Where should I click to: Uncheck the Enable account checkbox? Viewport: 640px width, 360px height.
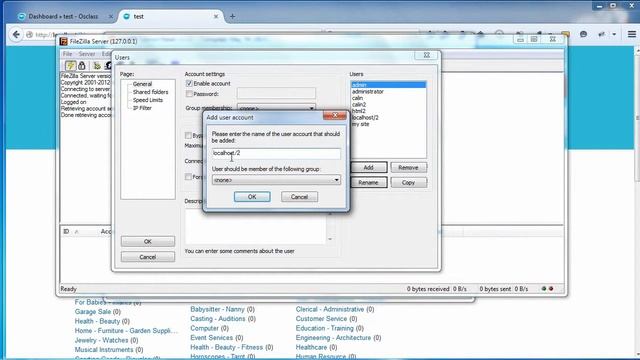(x=189, y=83)
